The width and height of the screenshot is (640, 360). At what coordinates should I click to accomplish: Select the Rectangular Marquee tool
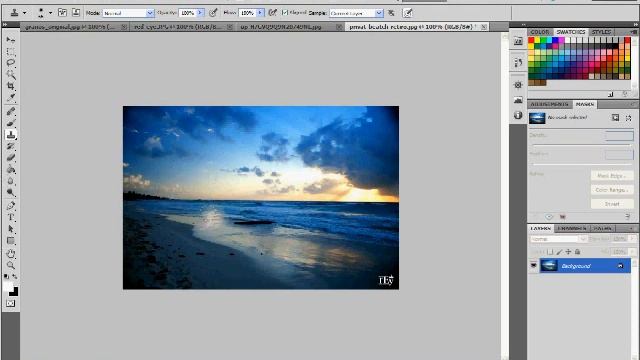pyautogui.click(x=11, y=51)
